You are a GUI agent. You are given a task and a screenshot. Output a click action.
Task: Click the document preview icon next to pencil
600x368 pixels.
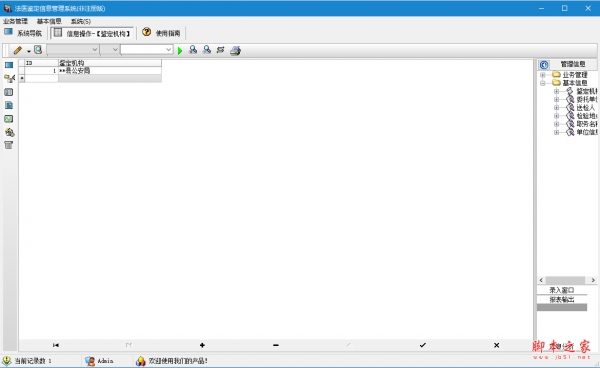38,50
